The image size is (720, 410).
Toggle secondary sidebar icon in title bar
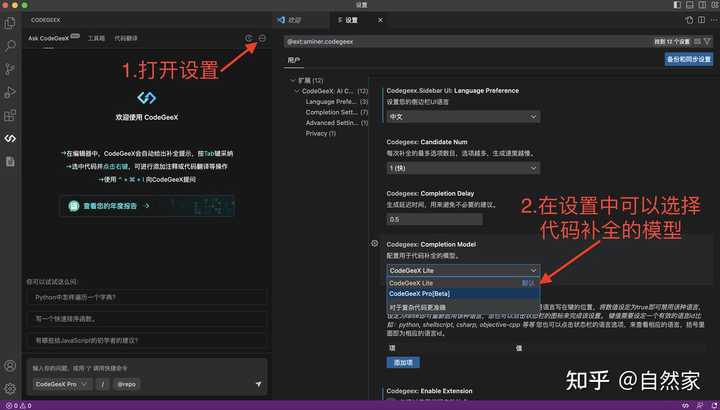pos(702,5)
